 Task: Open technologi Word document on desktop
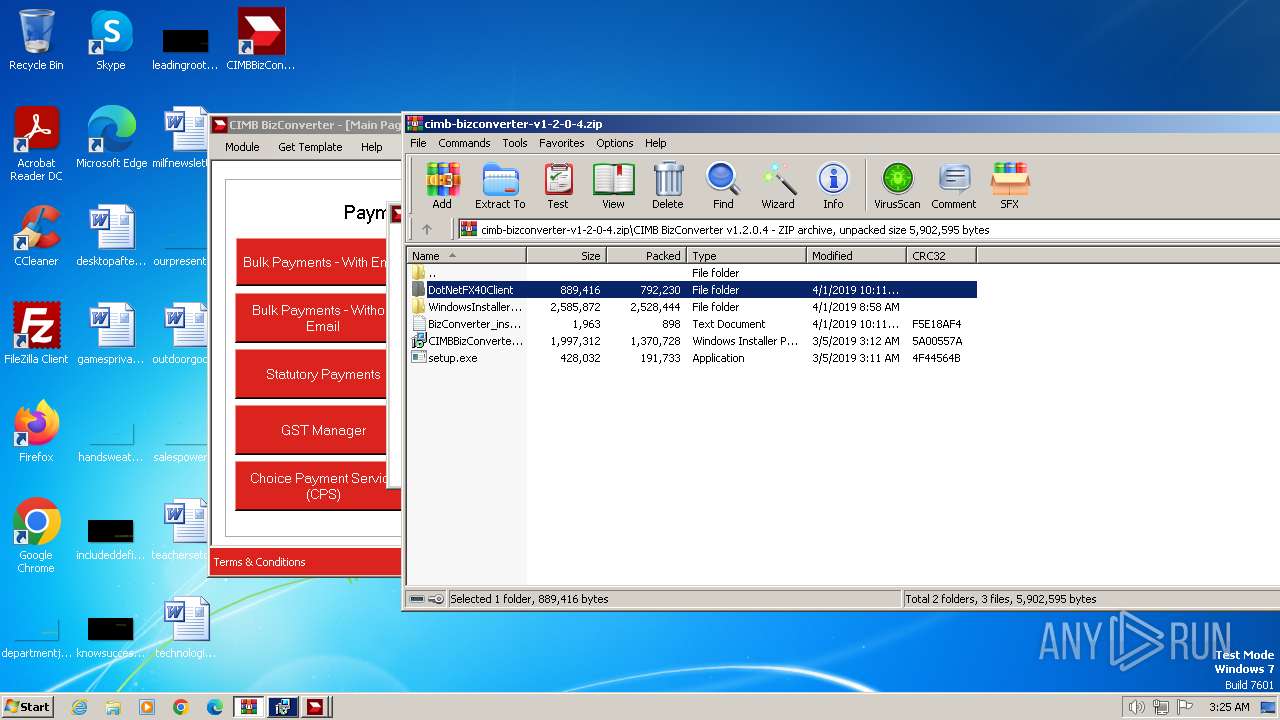click(185, 628)
